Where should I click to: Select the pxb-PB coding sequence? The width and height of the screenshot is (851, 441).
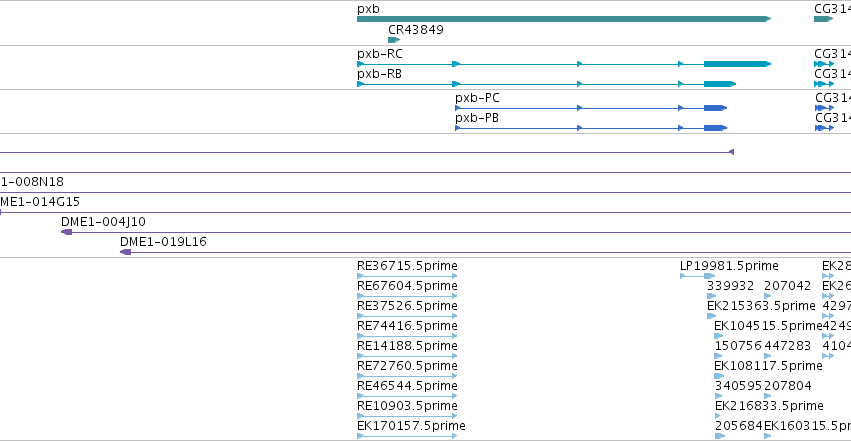(x=591, y=128)
